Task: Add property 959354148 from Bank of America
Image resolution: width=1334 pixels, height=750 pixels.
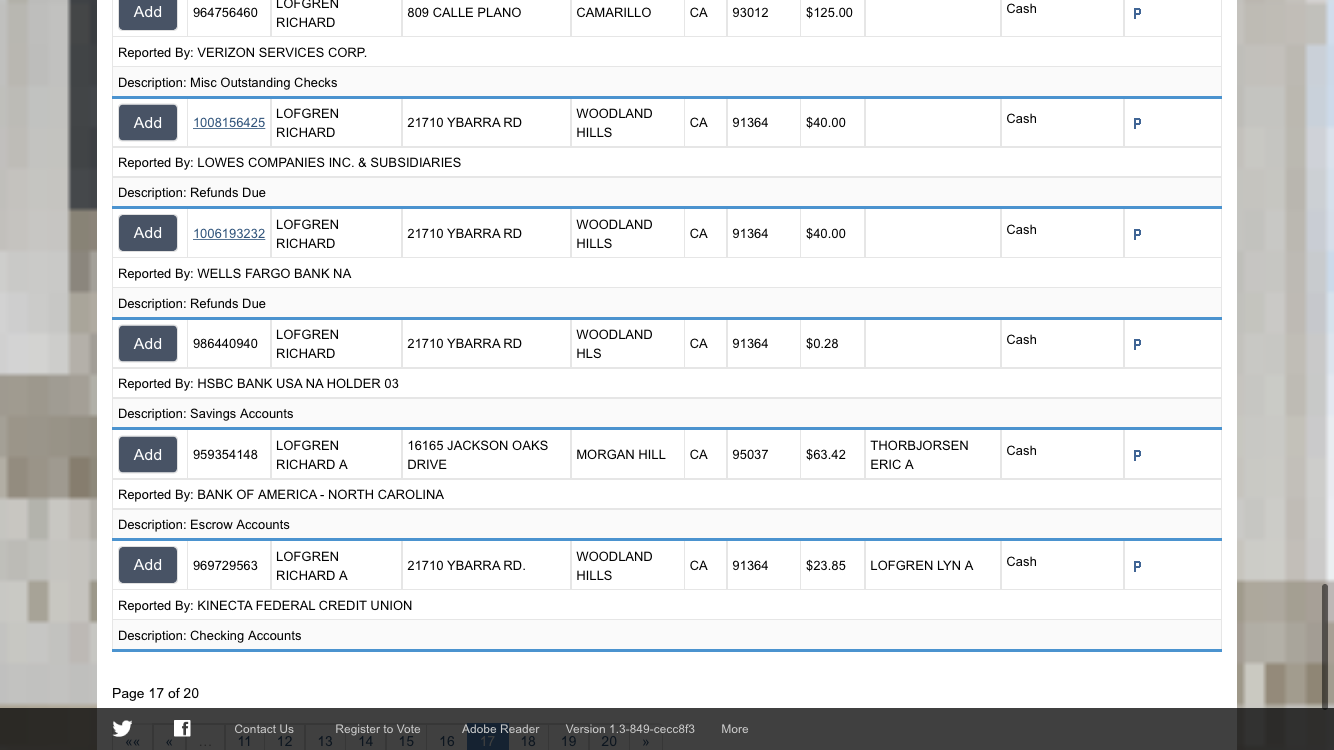Action: coord(148,454)
